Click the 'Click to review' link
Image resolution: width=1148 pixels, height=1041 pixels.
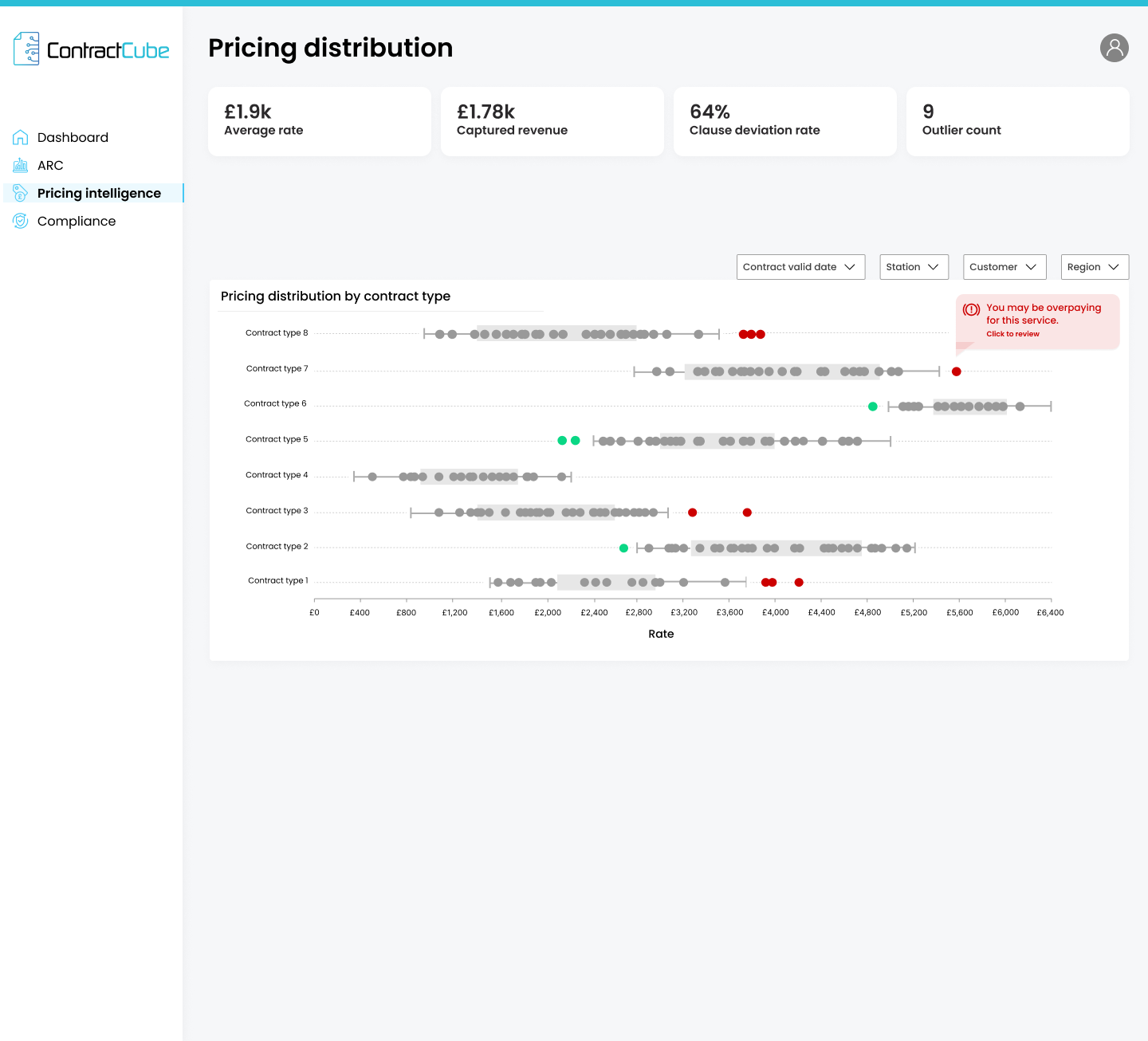pos(1012,334)
